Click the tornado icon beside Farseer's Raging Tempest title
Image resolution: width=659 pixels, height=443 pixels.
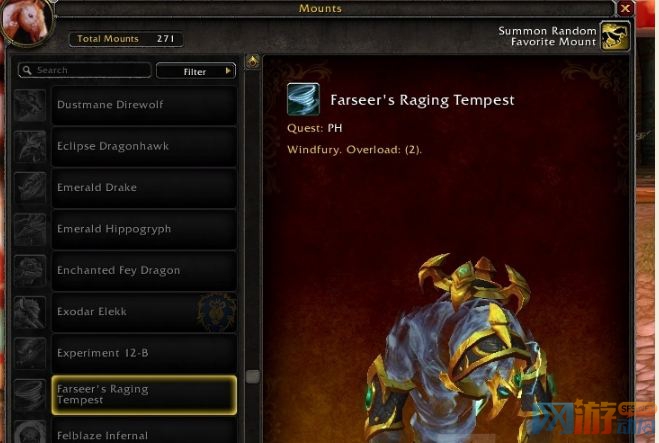[x=303, y=99]
